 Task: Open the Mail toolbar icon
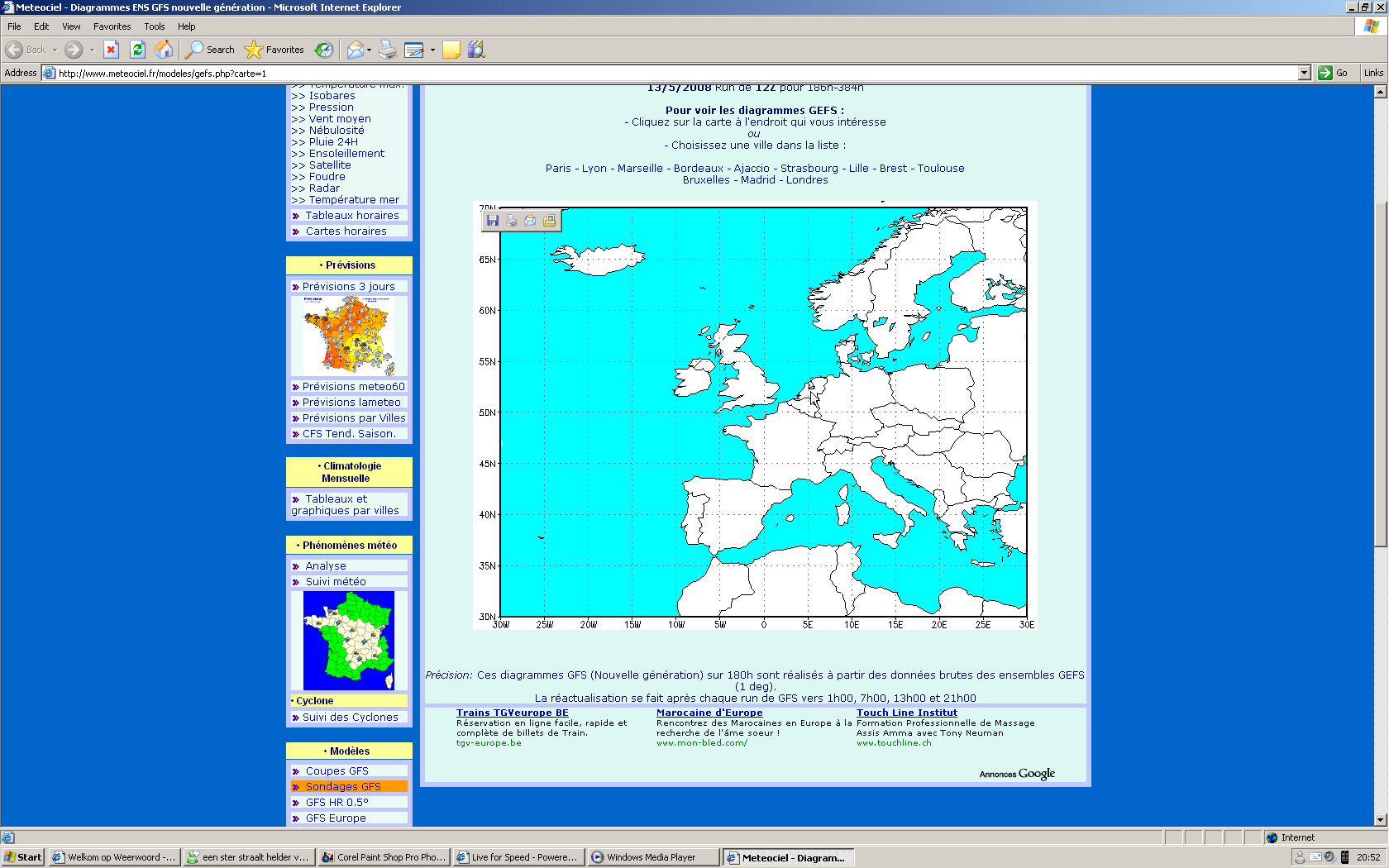(x=355, y=50)
